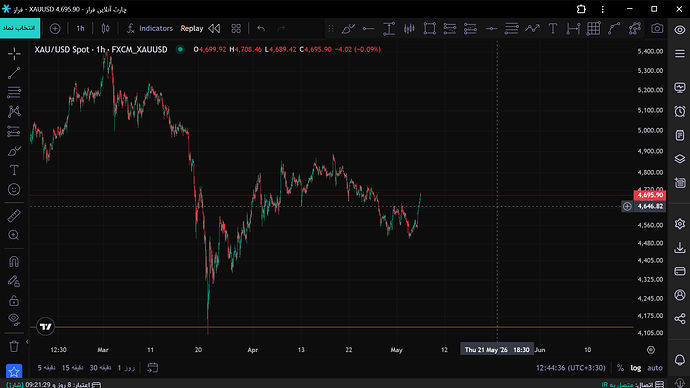Switch to the 5-minute quick timeframe
Viewport: 690px width, 388px height.
click(46, 368)
